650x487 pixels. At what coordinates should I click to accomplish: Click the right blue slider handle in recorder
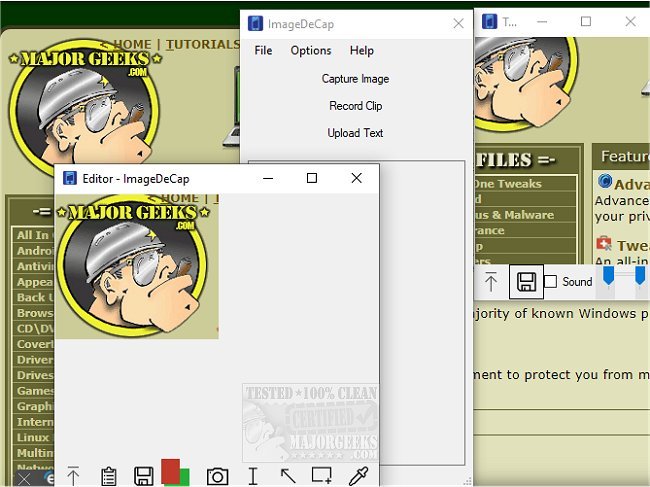click(640, 276)
